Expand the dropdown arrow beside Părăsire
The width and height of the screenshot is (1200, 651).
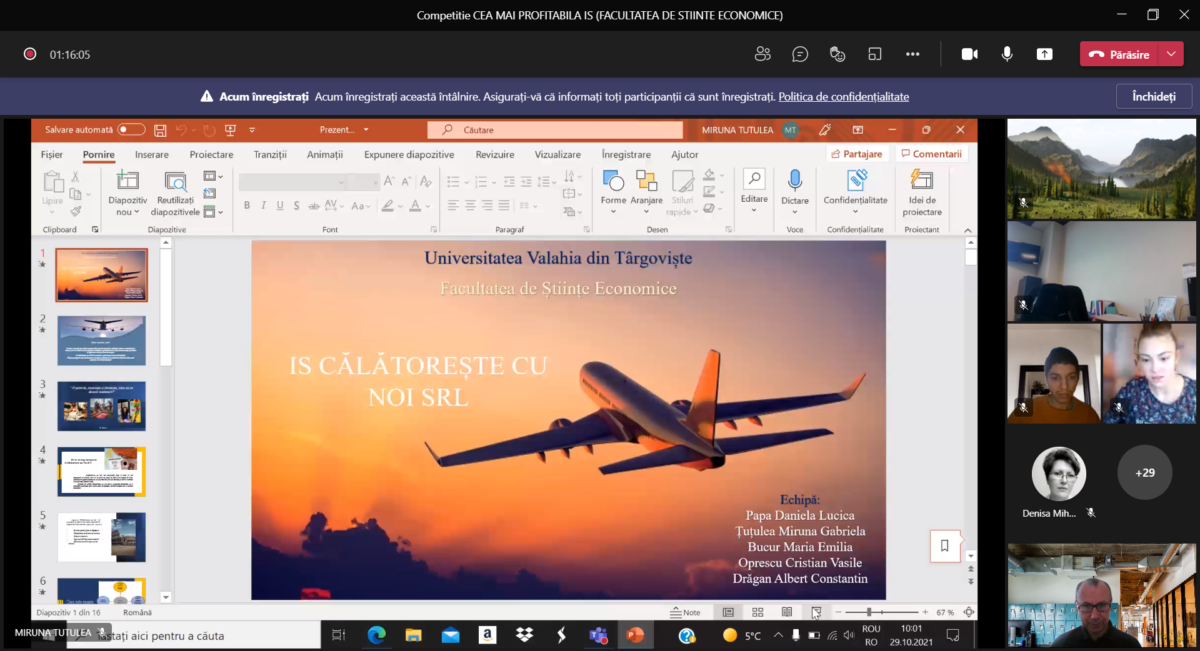click(x=1171, y=54)
